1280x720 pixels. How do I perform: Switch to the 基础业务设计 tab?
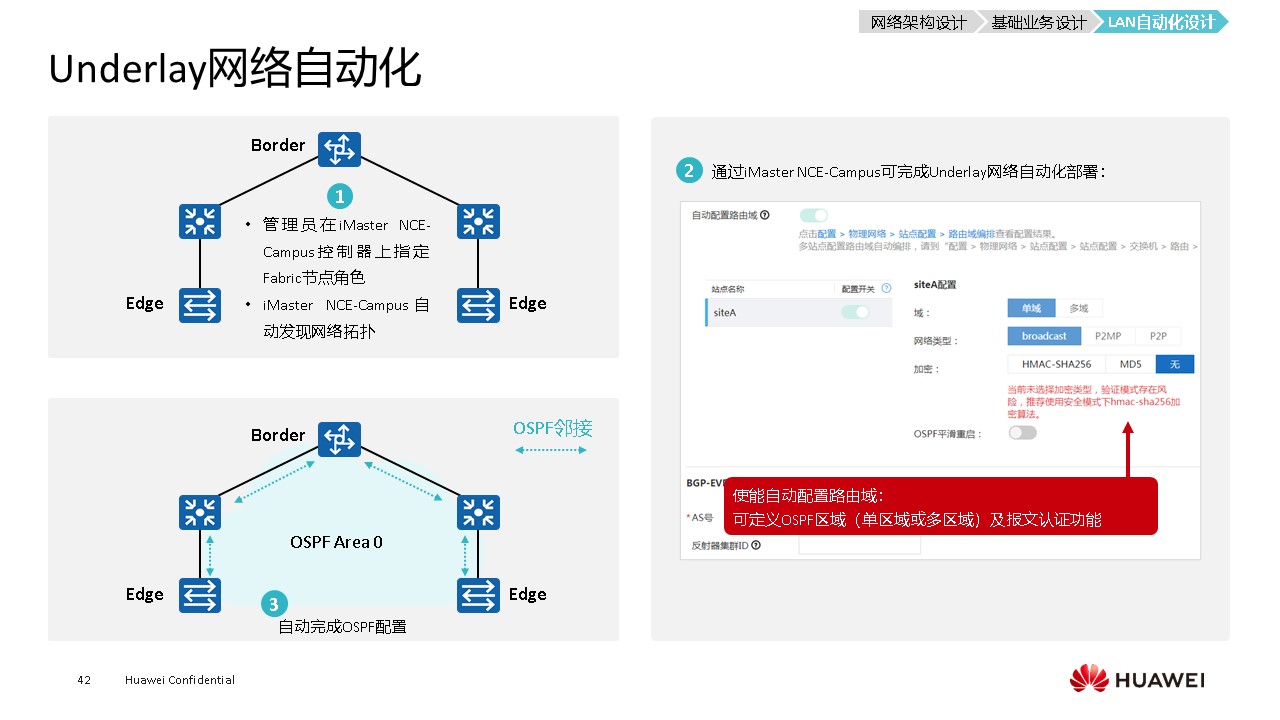pos(1038,22)
